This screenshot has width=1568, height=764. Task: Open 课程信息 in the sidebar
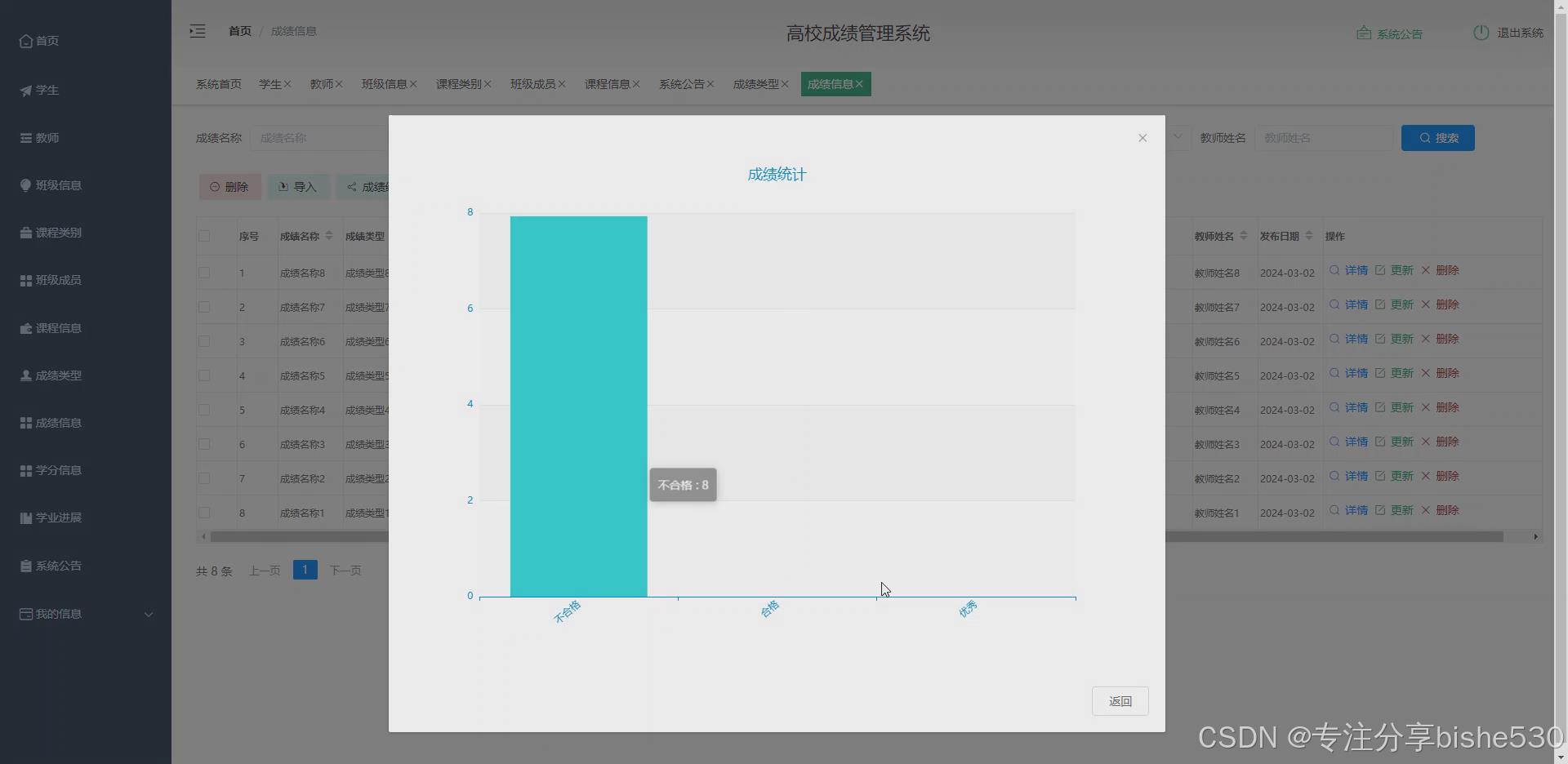pos(51,328)
